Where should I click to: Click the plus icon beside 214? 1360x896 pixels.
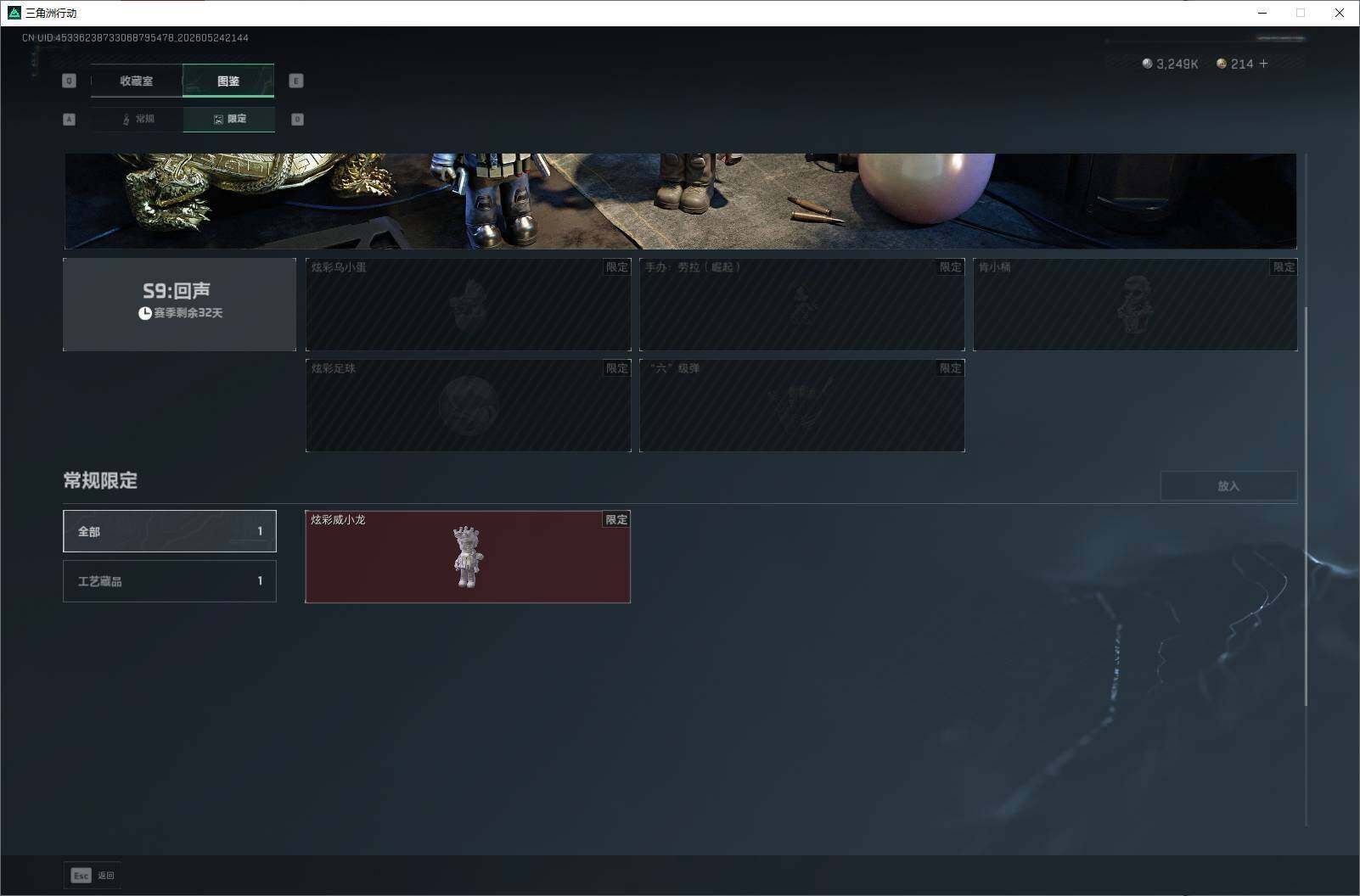coord(1263,64)
